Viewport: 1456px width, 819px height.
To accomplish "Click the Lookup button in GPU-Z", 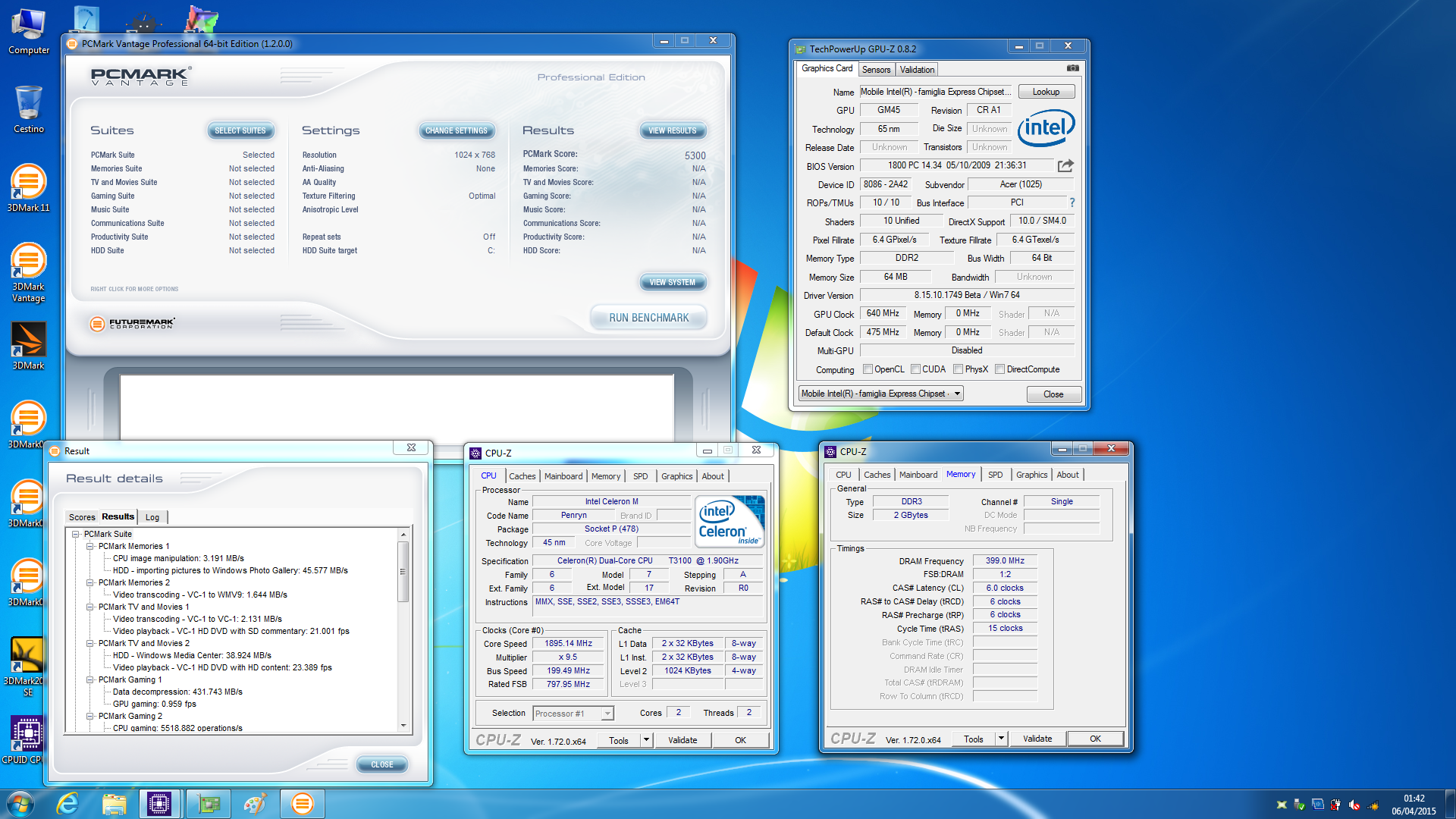I will tap(1046, 92).
